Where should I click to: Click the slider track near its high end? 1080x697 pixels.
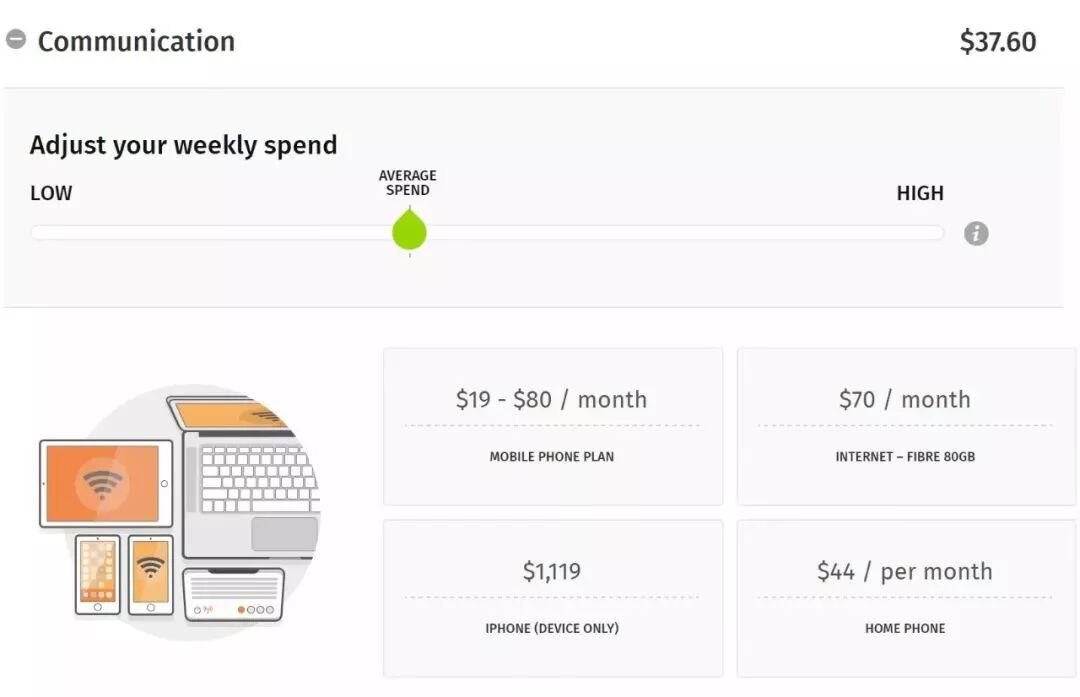(900, 233)
